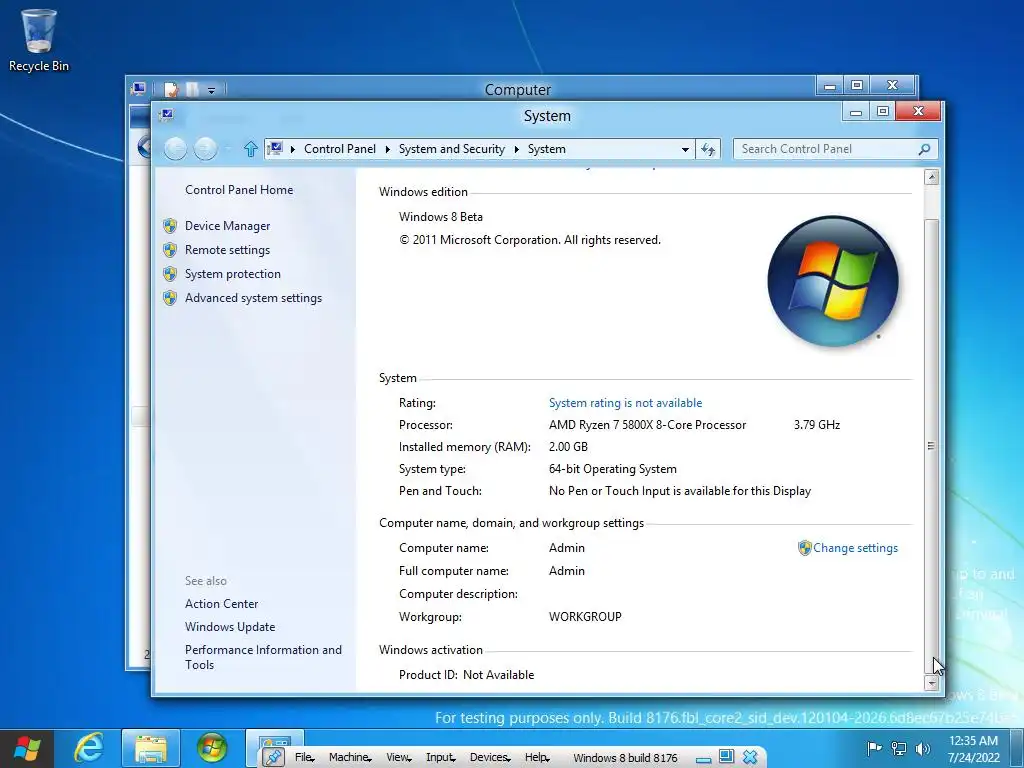Viewport: 1024px width, 768px height.
Task: Click VM toolbar minimize icon
Action: coord(703,758)
